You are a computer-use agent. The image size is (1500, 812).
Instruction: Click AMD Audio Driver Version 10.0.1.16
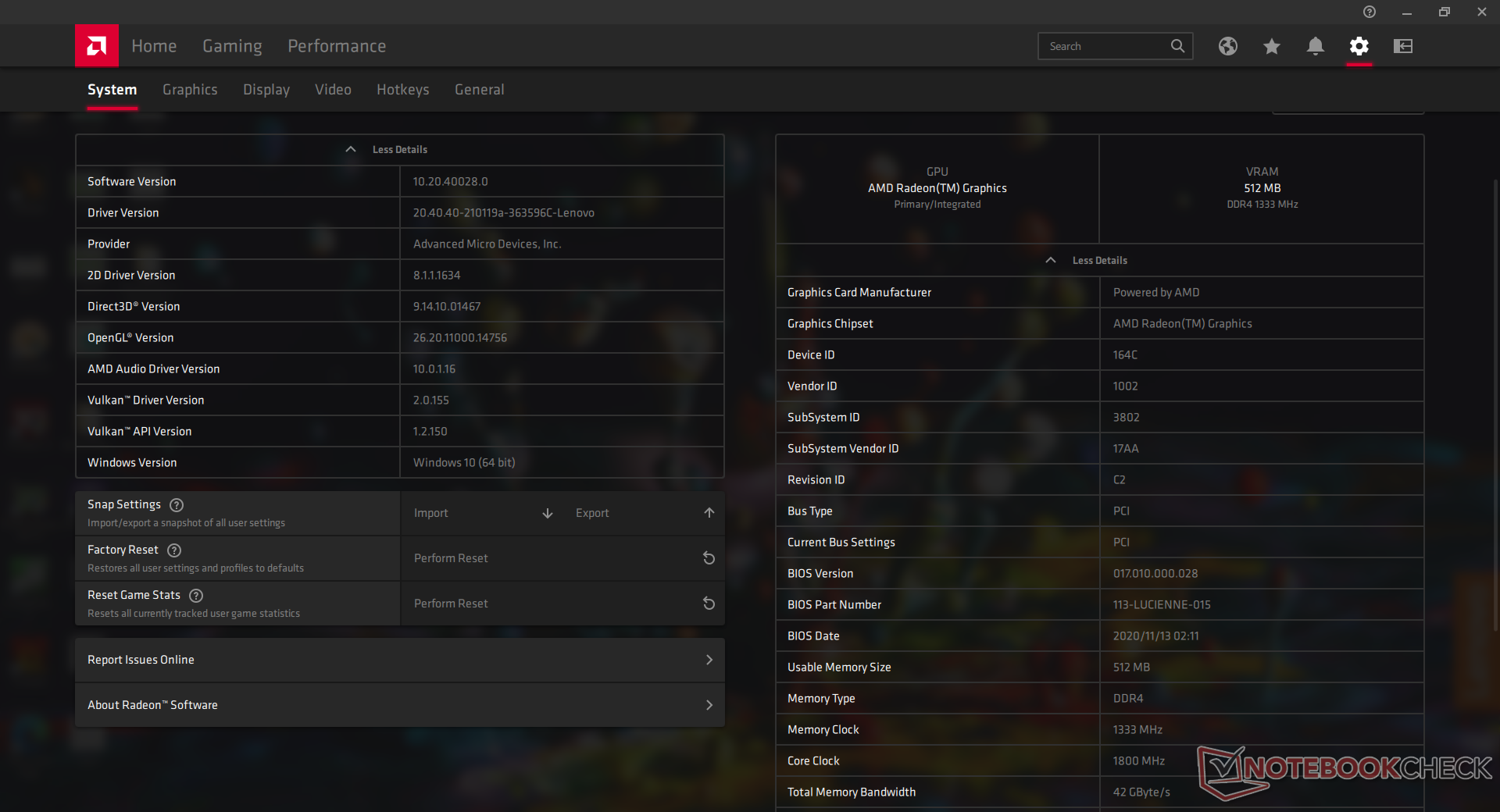434,369
